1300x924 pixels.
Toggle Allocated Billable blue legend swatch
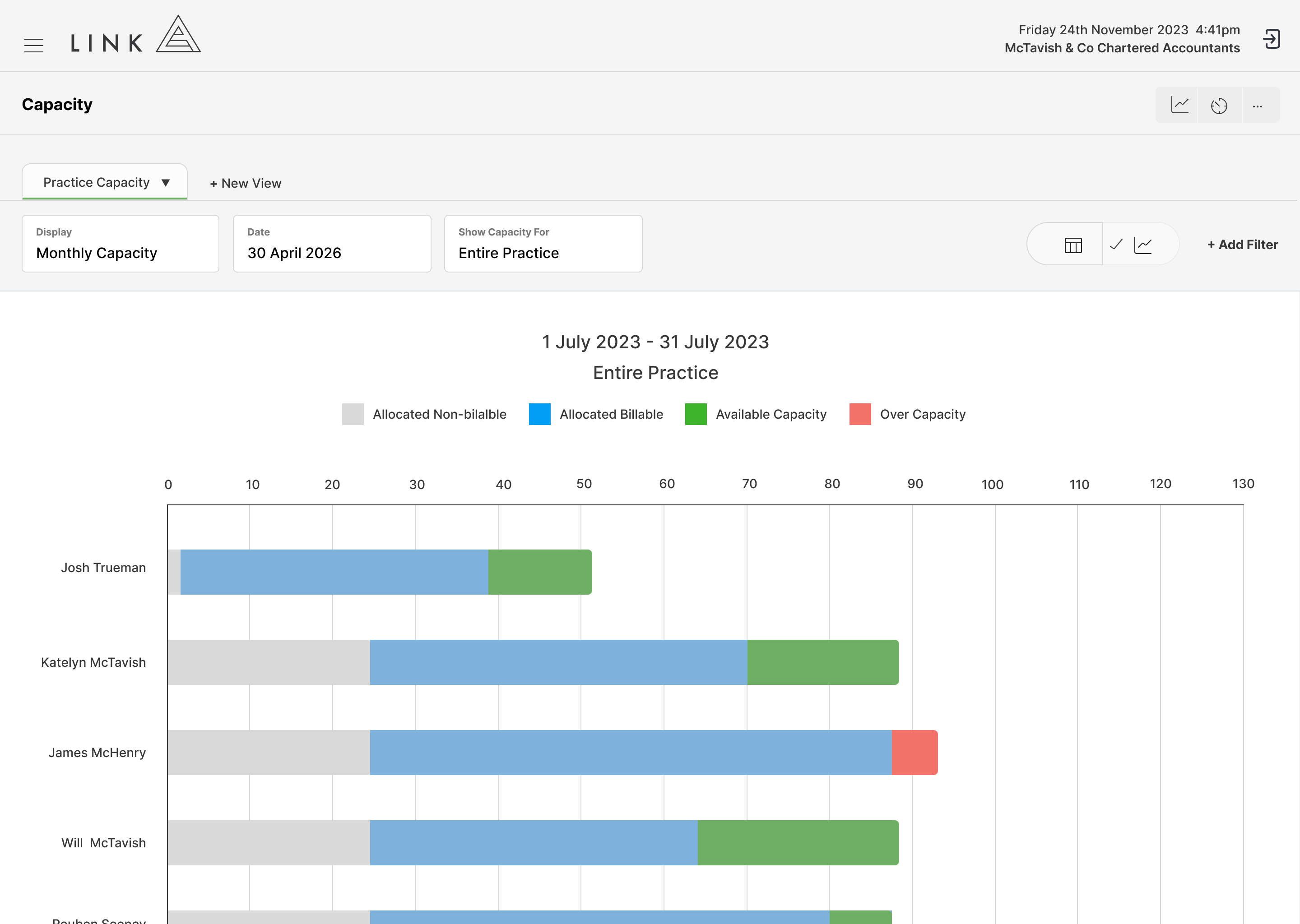[x=539, y=414]
